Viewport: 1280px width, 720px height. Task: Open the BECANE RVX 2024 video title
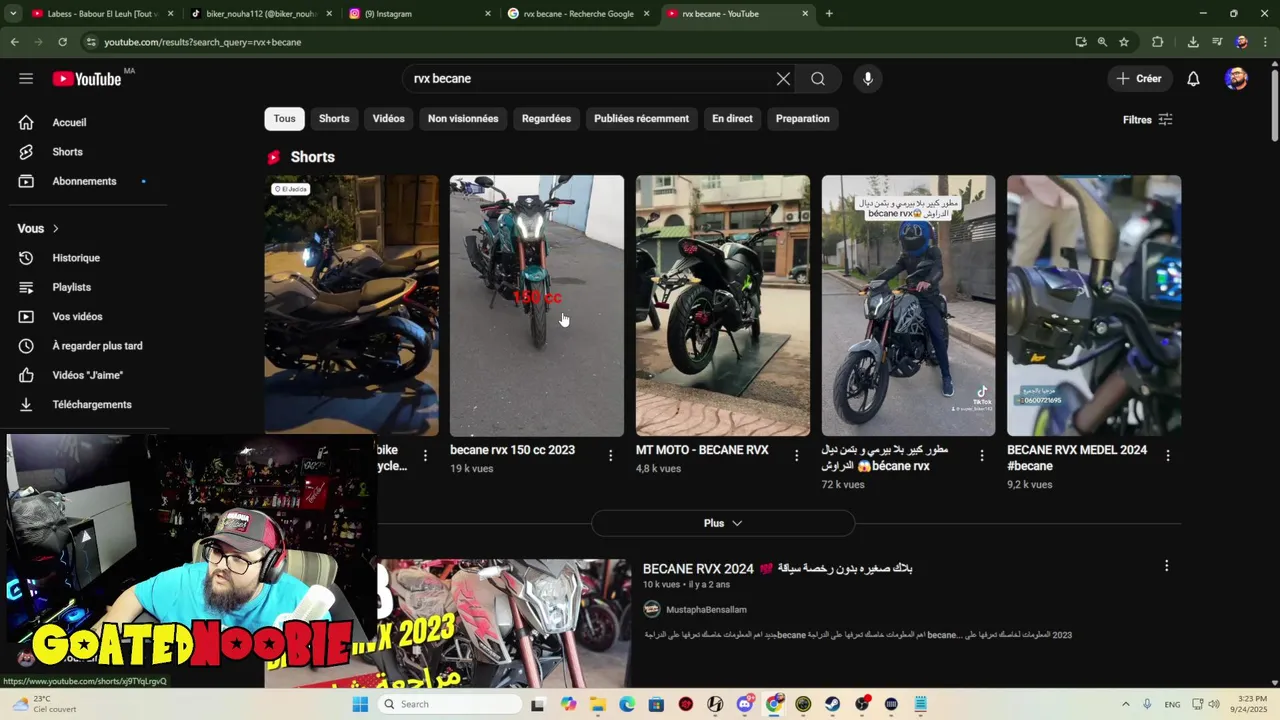point(777,569)
